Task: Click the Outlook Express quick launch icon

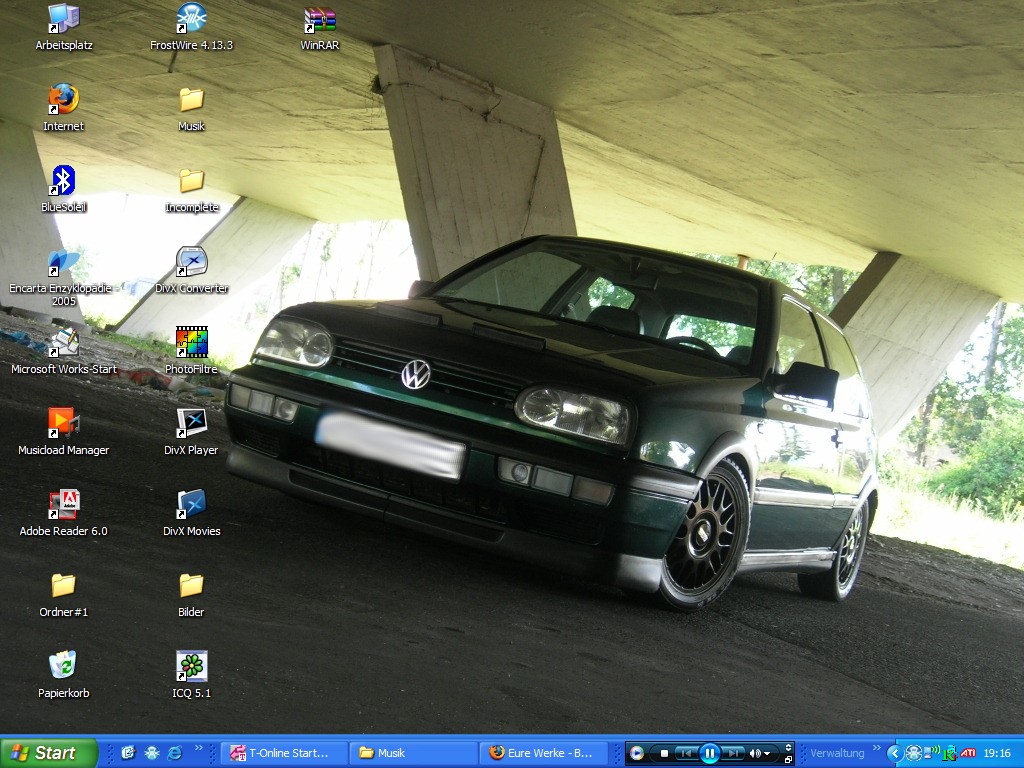Action: coord(128,753)
